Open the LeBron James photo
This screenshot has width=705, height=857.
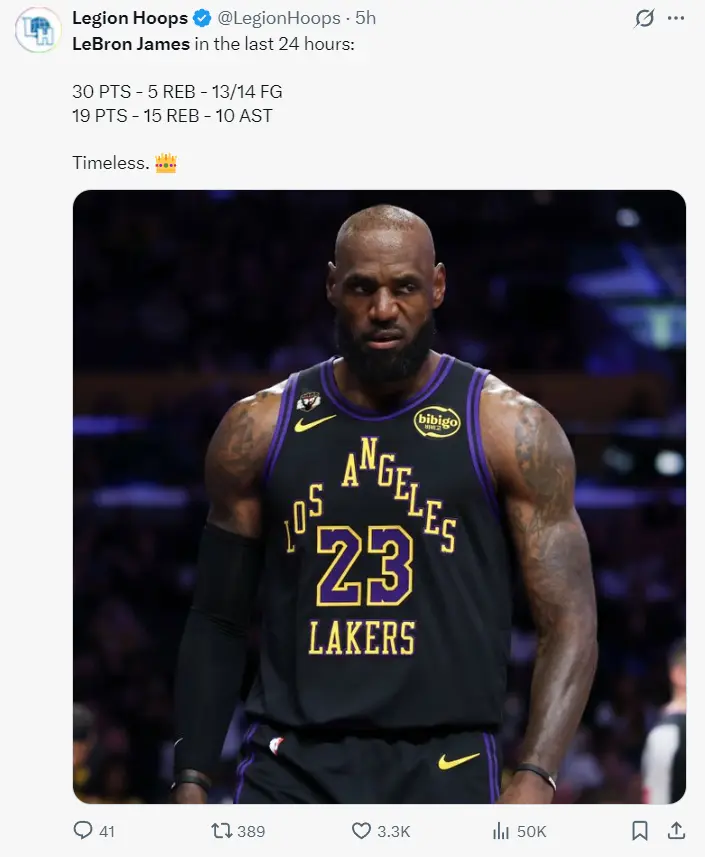coord(379,497)
